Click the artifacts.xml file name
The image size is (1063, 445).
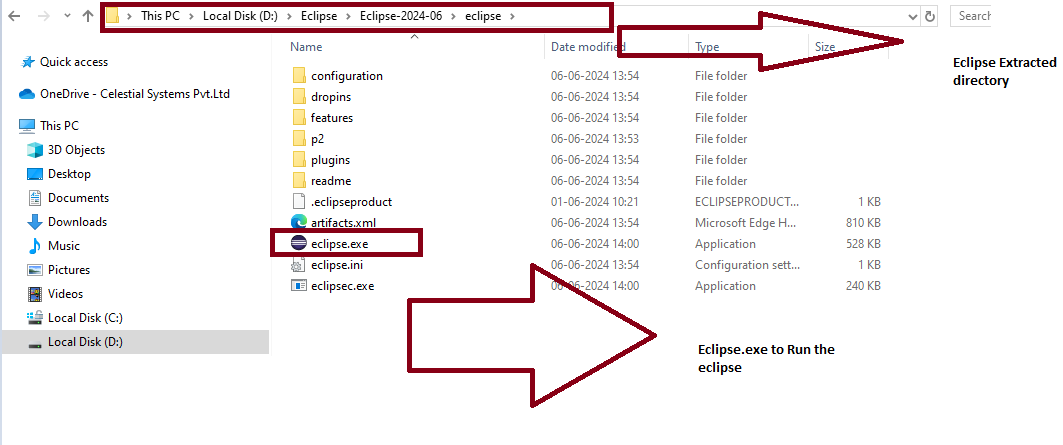coord(343,222)
